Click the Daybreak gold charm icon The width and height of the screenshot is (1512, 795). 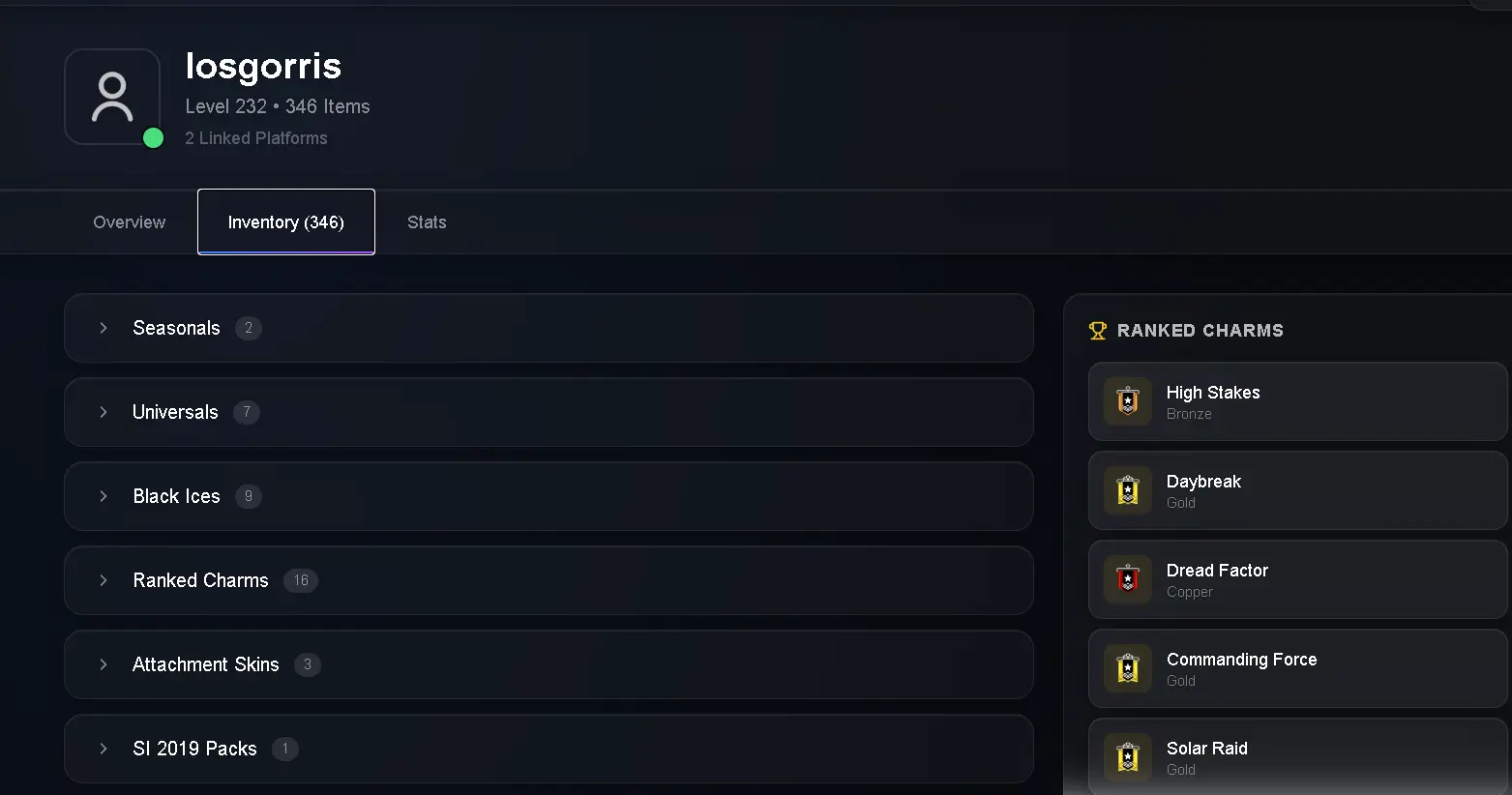[x=1128, y=490]
